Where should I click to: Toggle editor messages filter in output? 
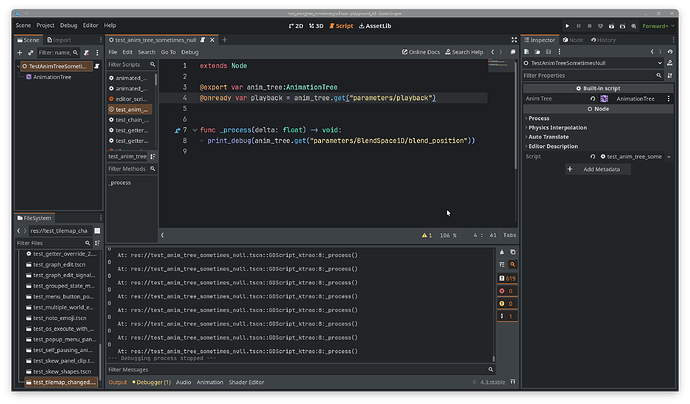[x=507, y=316]
